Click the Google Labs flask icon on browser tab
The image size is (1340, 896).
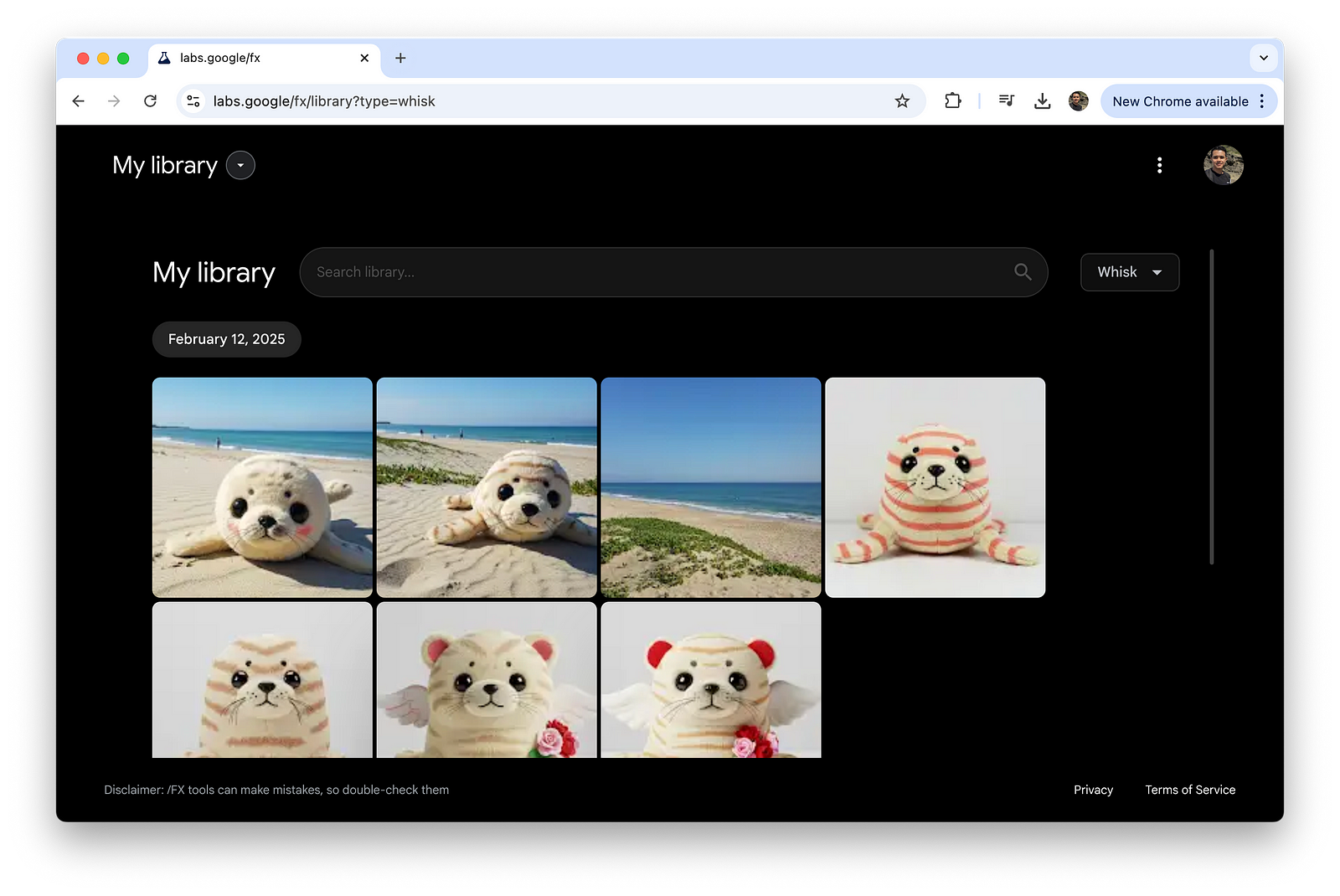click(x=162, y=58)
